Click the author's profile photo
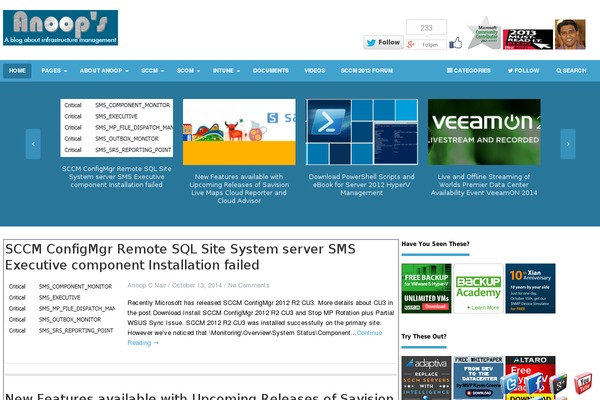This screenshot has width=600, height=400. pyautogui.click(x=570, y=34)
